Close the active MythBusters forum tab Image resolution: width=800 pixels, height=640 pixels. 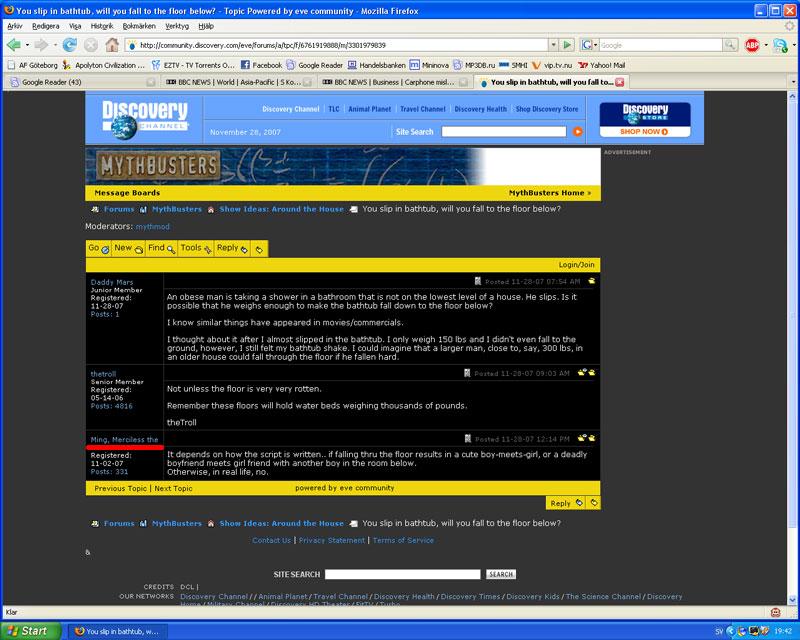620,82
